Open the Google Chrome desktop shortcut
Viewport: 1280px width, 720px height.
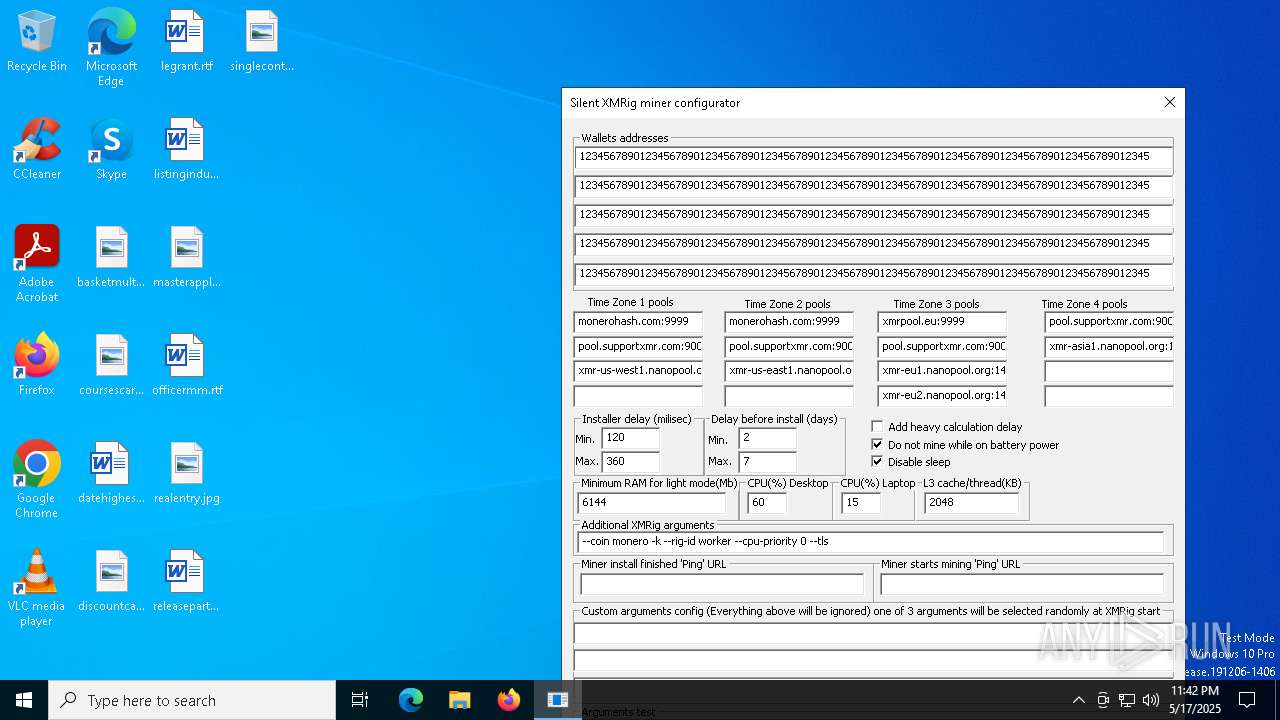pos(37,480)
